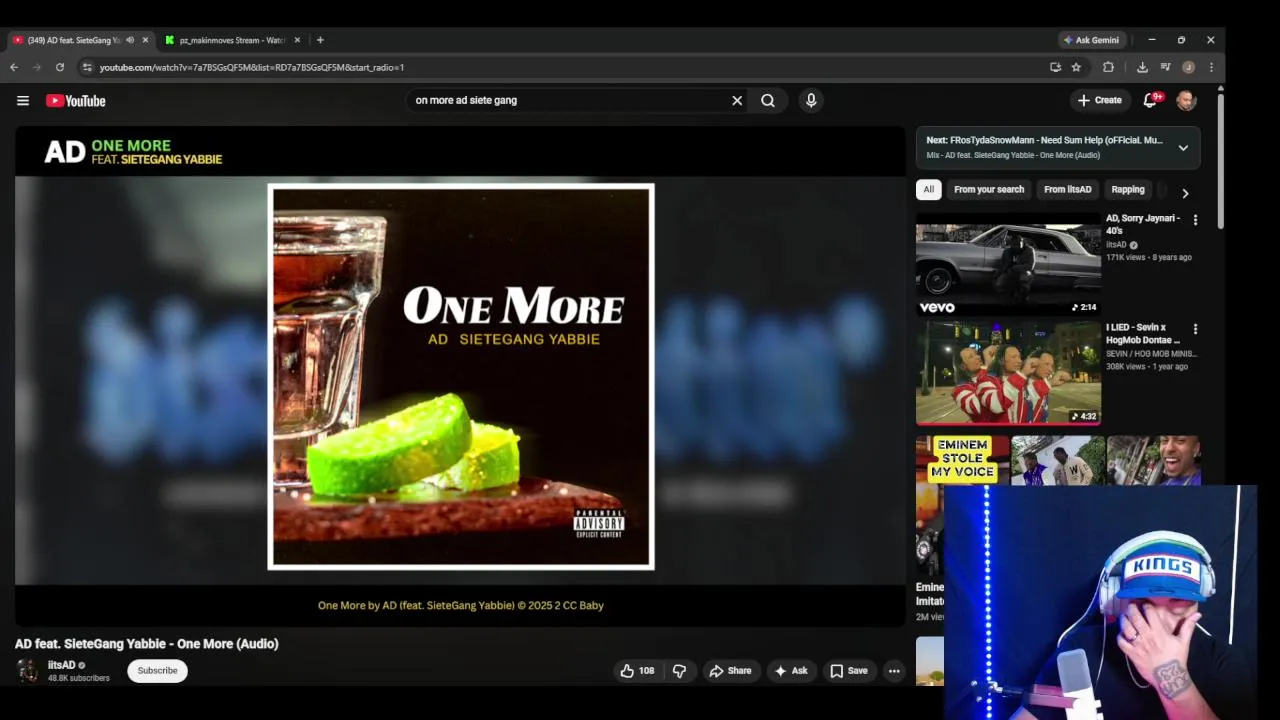Image resolution: width=1280 pixels, height=720 pixels.
Task: Open the YouTube hamburger guide menu
Action: tap(23, 100)
